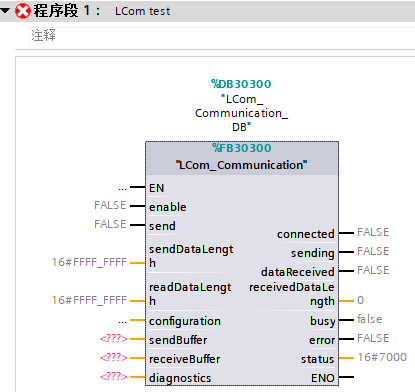Select the 程序段 1 network heading

66,10
